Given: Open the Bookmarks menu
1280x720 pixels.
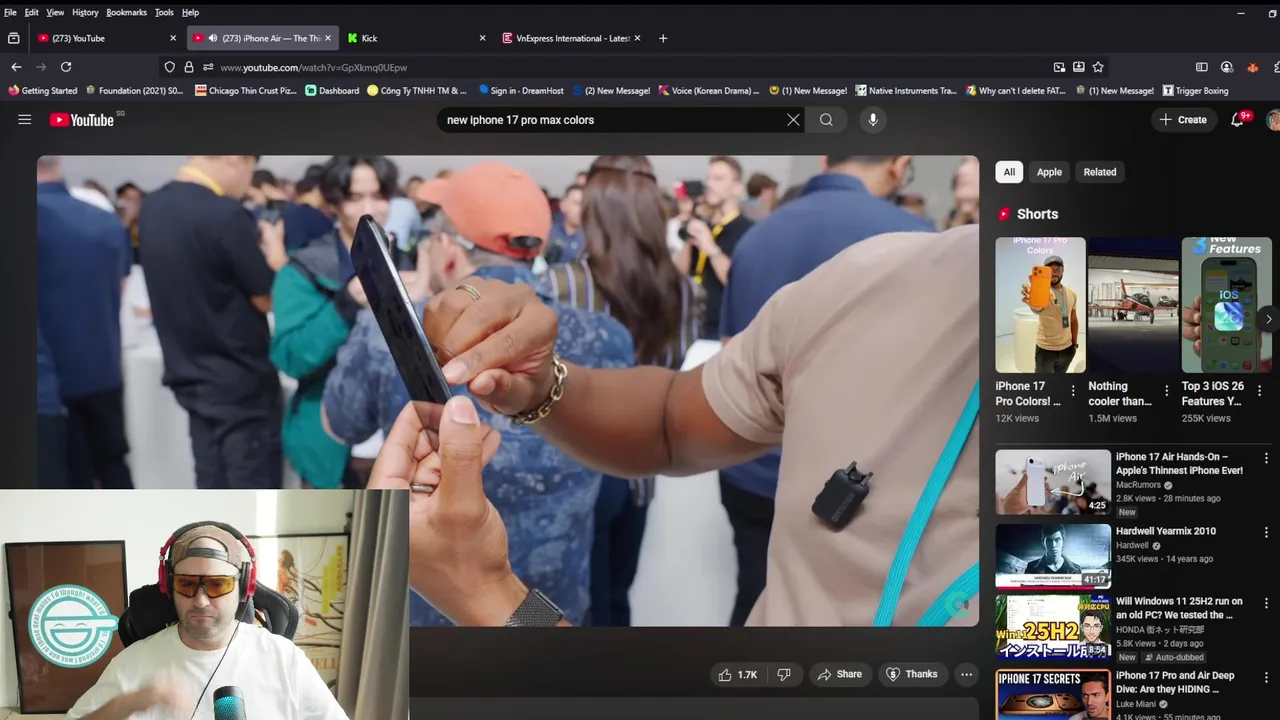Looking at the screenshot, I should (x=126, y=12).
